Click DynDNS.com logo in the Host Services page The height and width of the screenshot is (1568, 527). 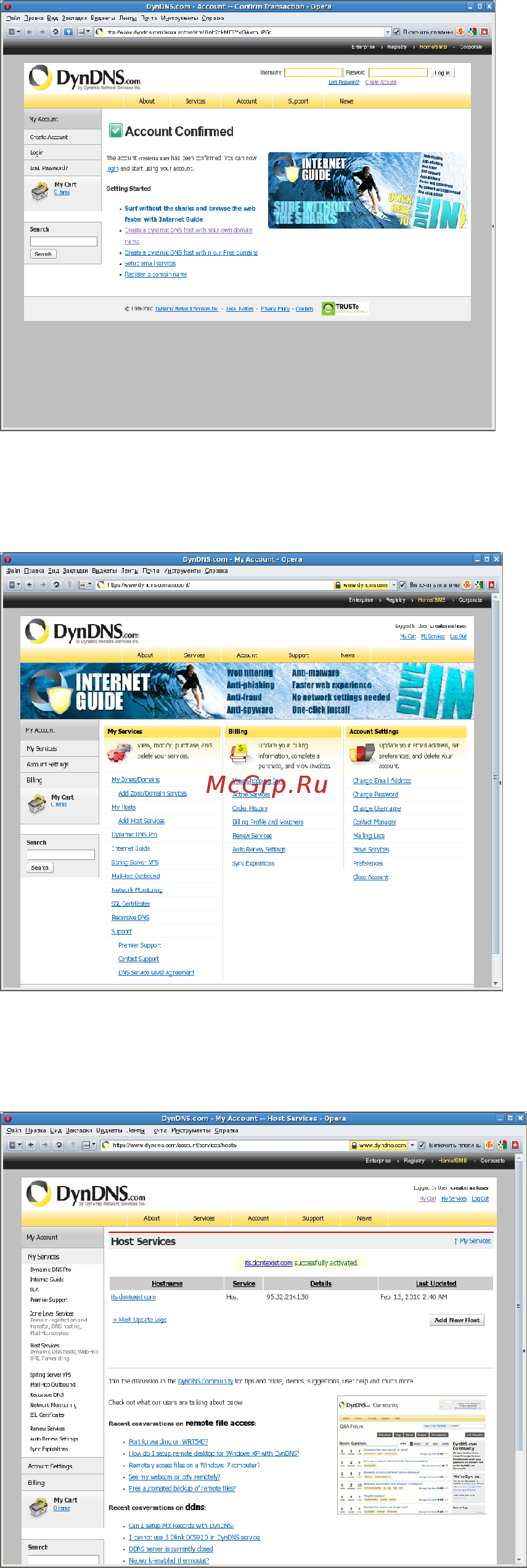click(86, 1194)
